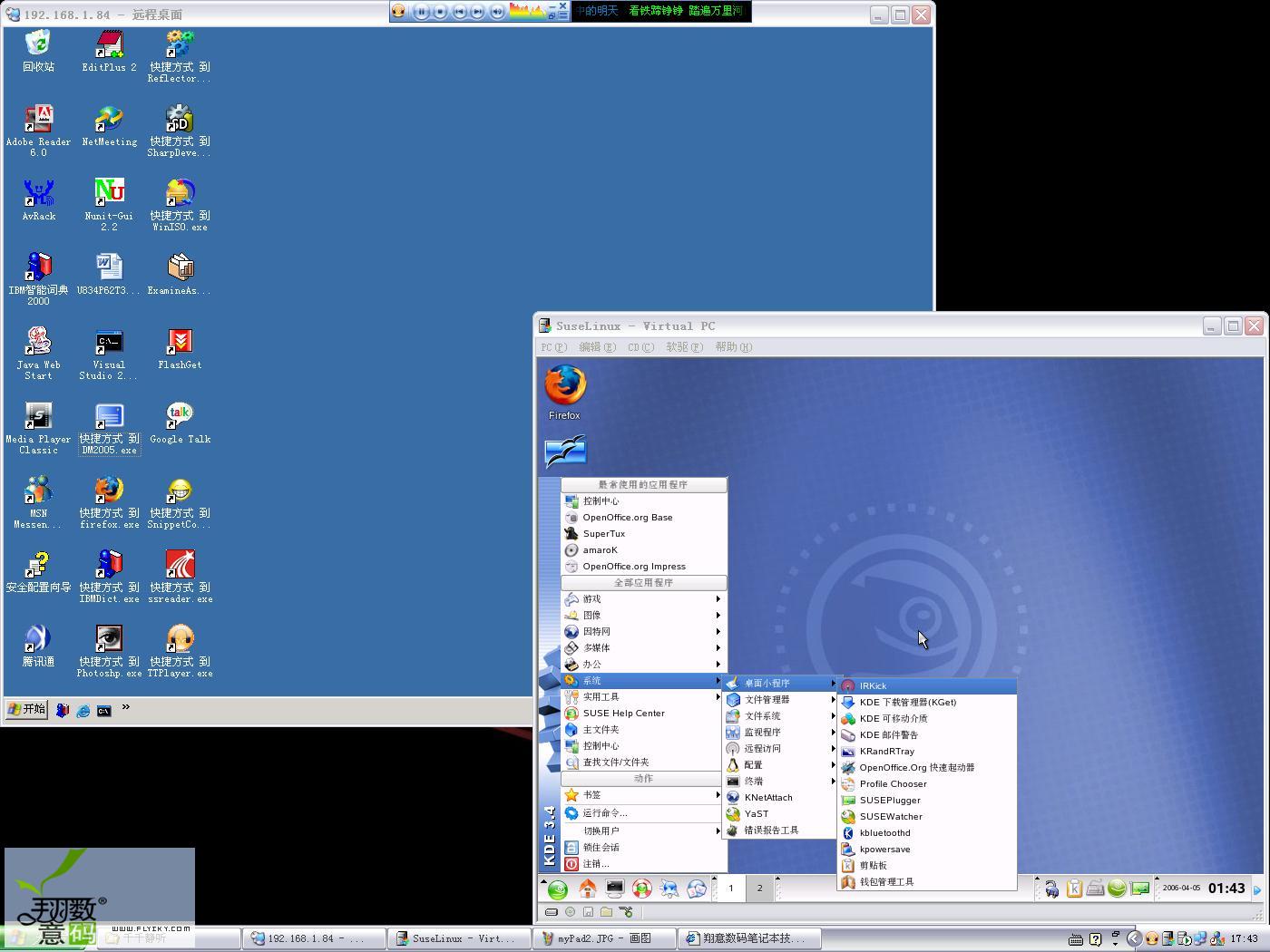This screenshot has width=1270, height=952.
Task: Open the OpenOffice icon on SUSE desktop
Action: click(x=565, y=452)
